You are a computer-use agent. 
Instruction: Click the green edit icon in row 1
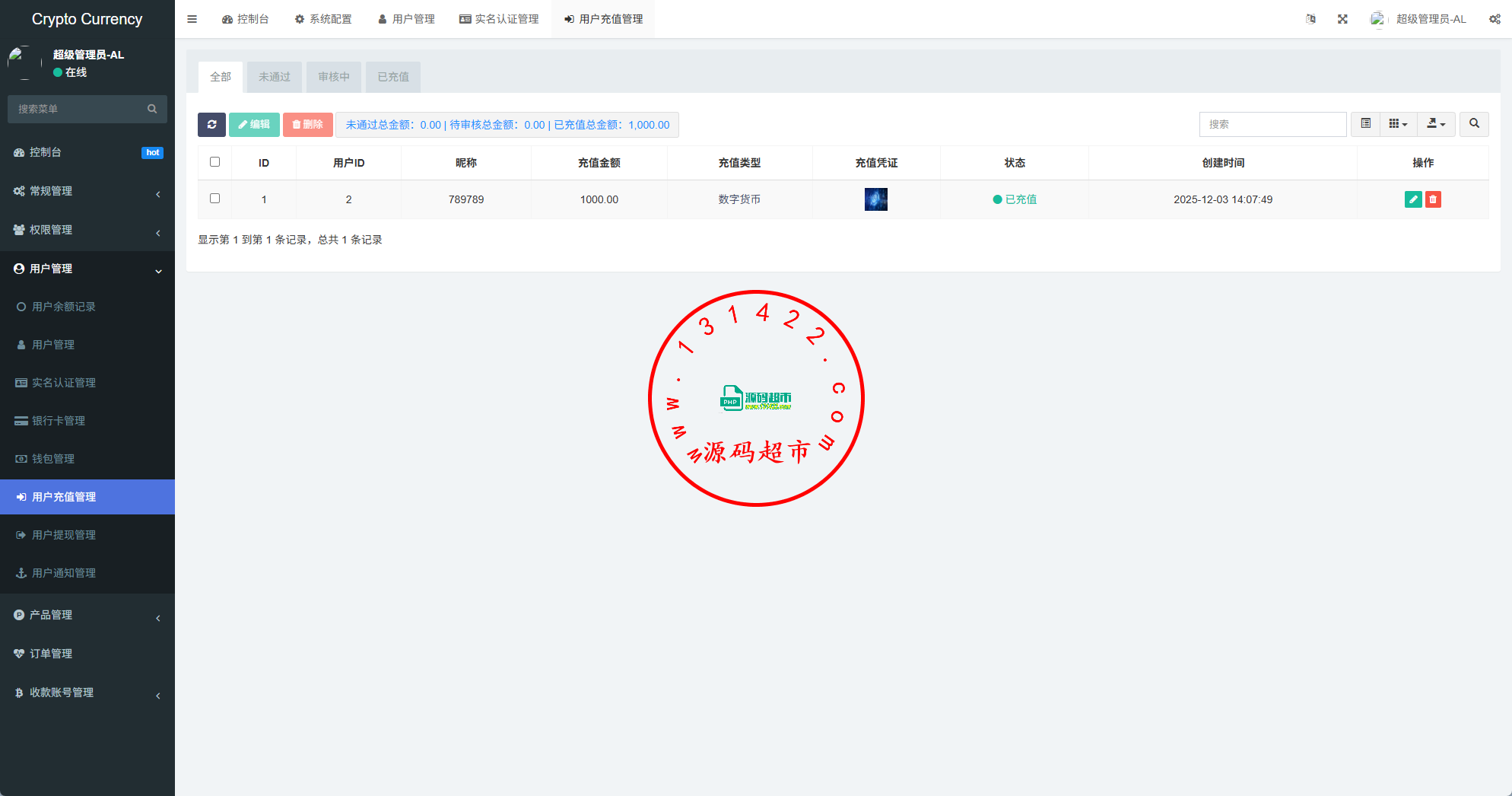(x=1412, y=199)
